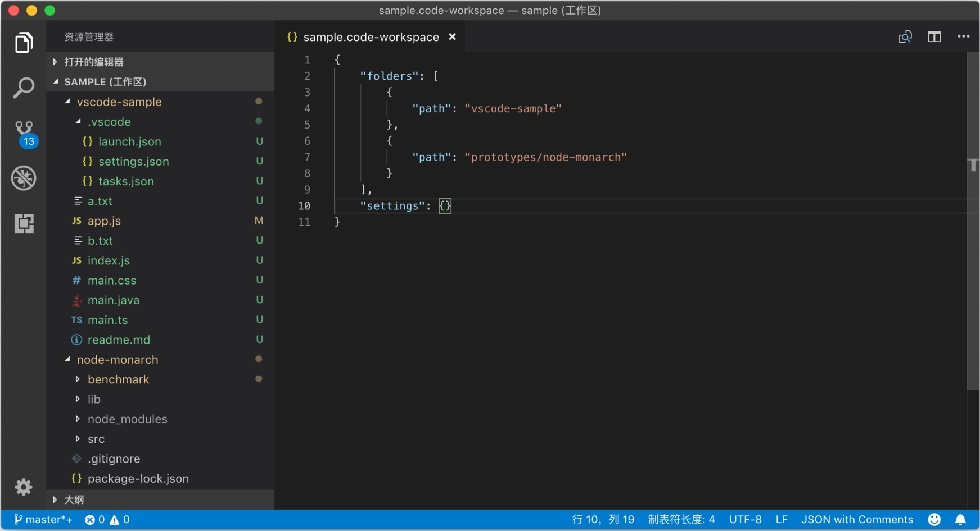Click the 资源管理器 explorer title

pyautogui.click(x=89, y=37)
